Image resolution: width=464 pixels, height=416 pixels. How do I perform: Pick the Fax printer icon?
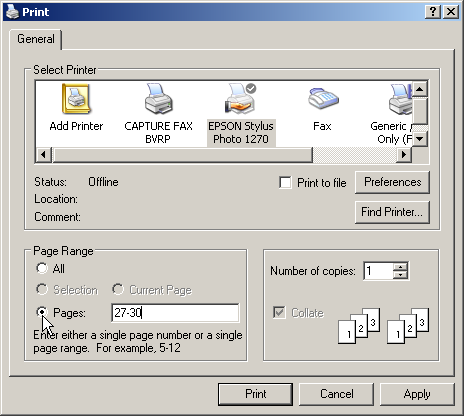click(322, 108)
